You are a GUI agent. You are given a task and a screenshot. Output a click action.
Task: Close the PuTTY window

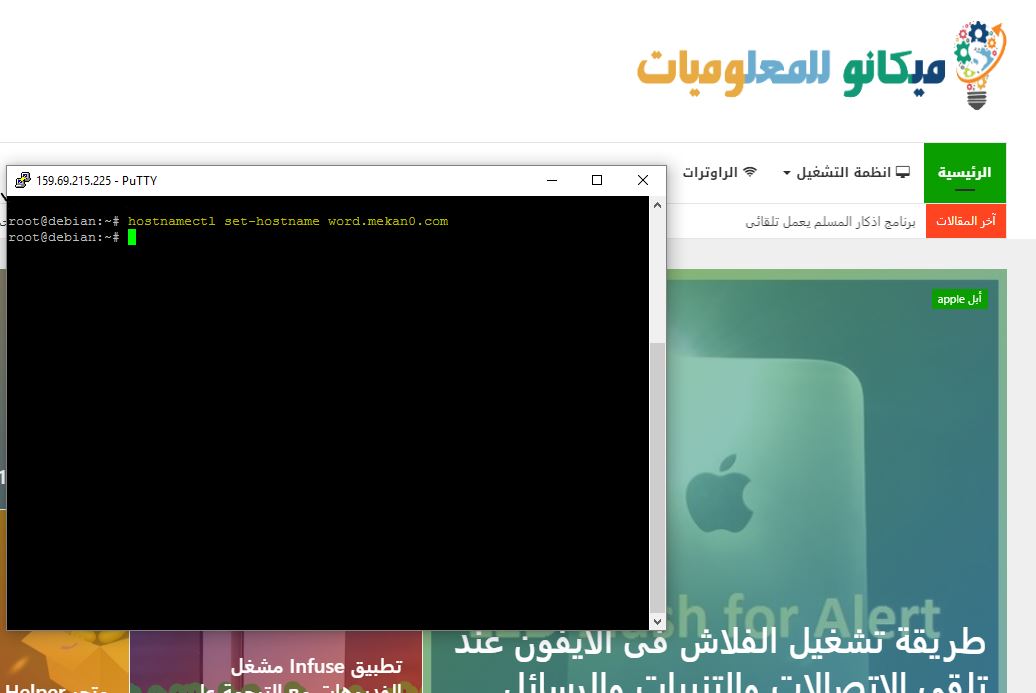[643, 180]
